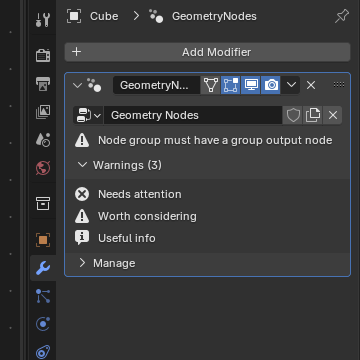Open the Scene properties tab
Viewport: 360px width, 360px height.
(x=43, y=140)
